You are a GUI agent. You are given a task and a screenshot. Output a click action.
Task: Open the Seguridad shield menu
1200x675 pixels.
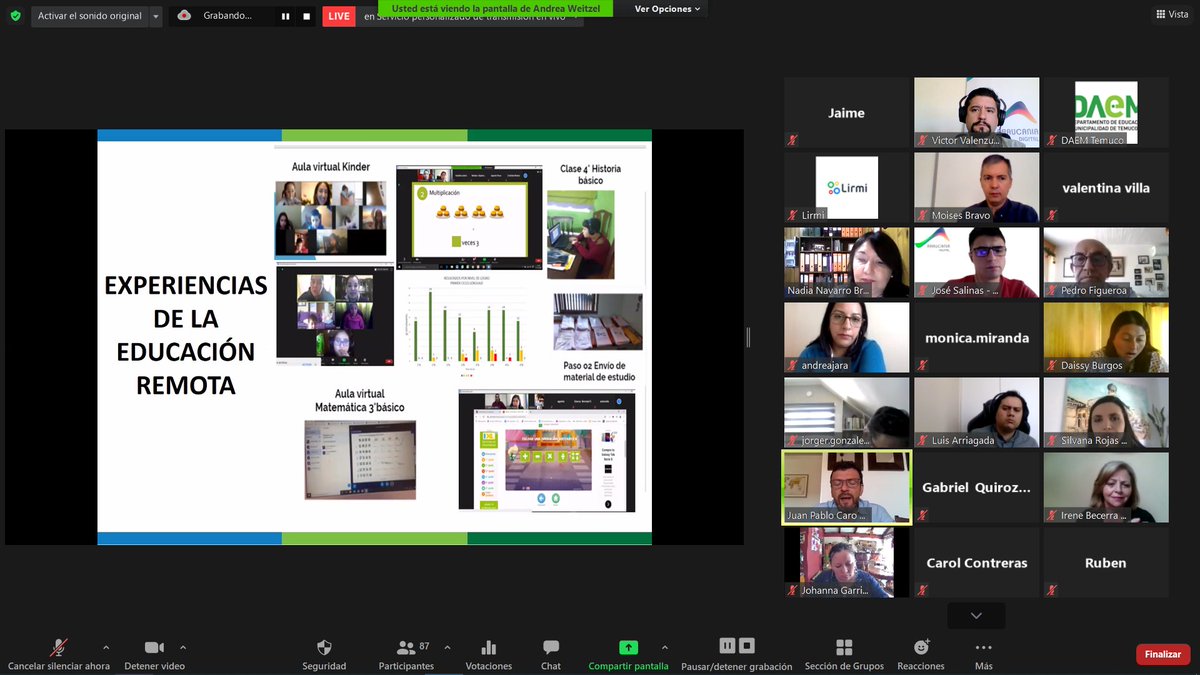click(324, 655)
